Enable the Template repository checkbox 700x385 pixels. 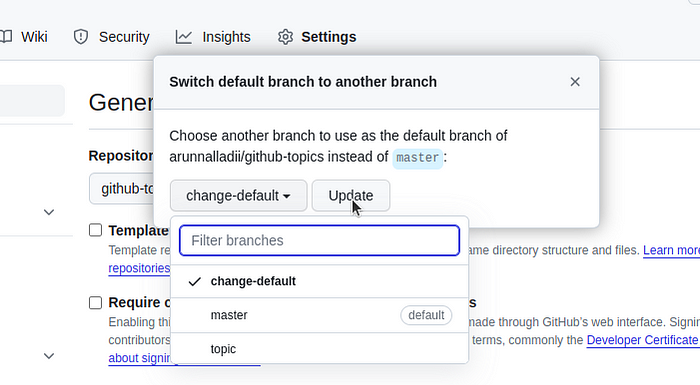click(x=95, y=230)
